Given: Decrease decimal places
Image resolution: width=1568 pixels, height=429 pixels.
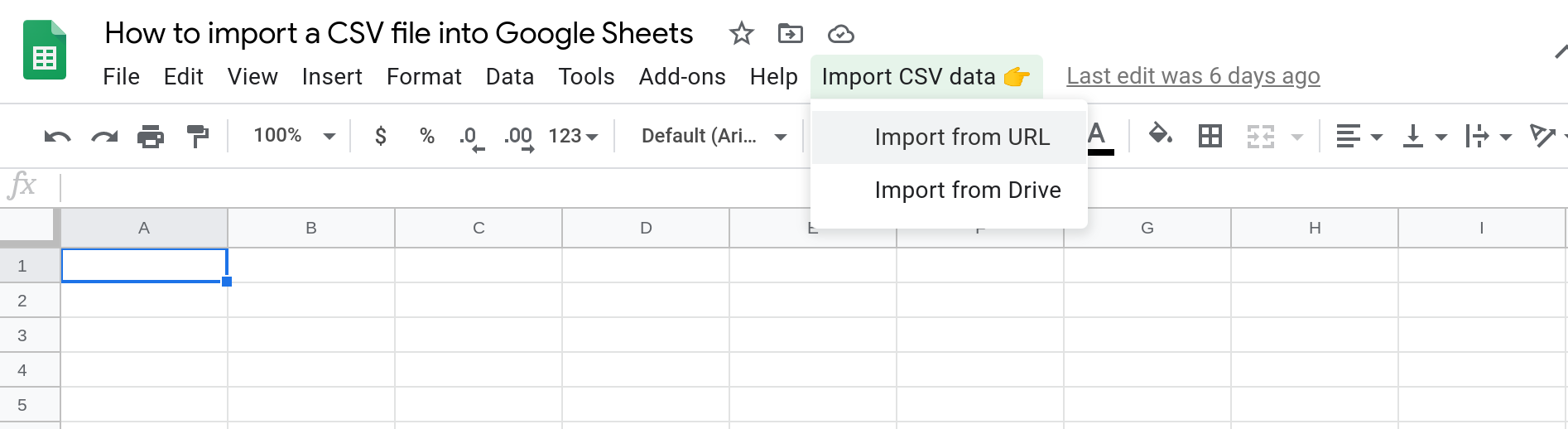Looking at the screenshot, I should point(472,137).
